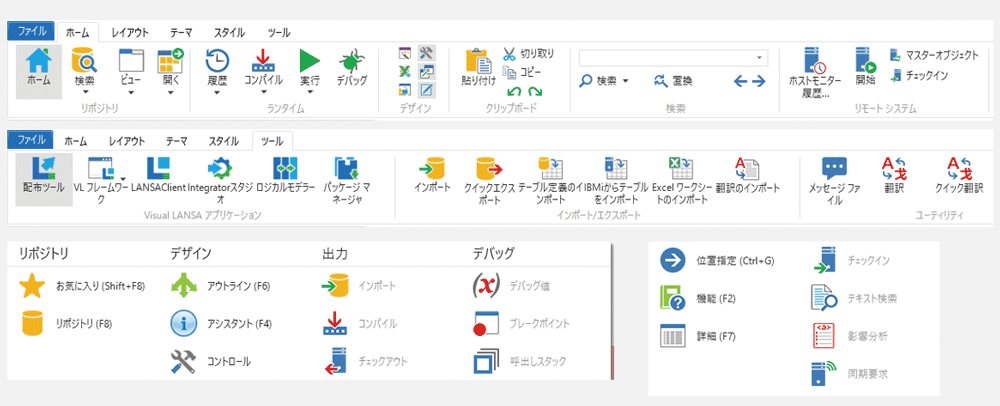Expand the search combo box dropdown
The height and width of the screenshot is (406, 1000).
point(760,57)
